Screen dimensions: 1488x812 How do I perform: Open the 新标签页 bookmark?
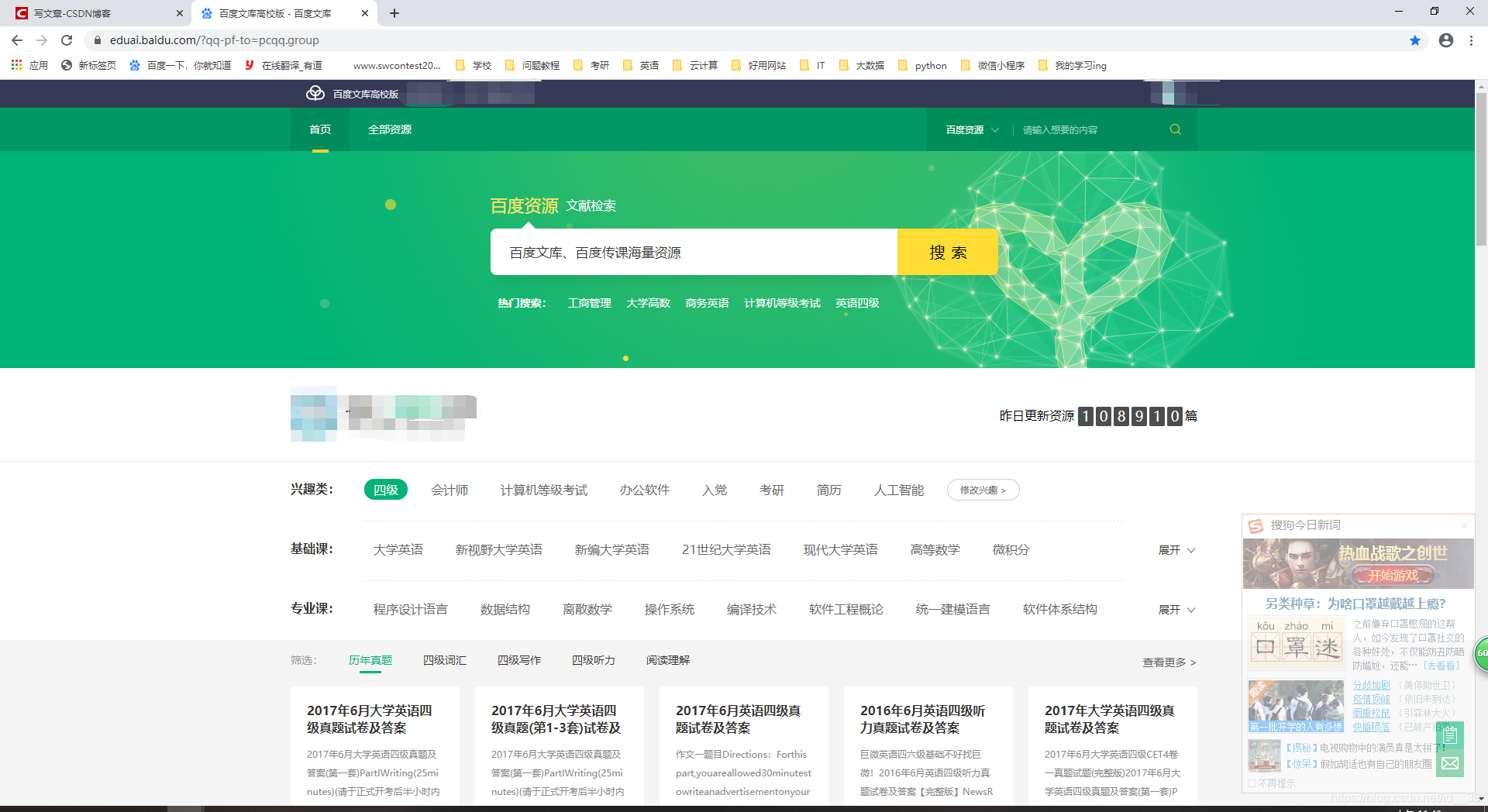88,65
